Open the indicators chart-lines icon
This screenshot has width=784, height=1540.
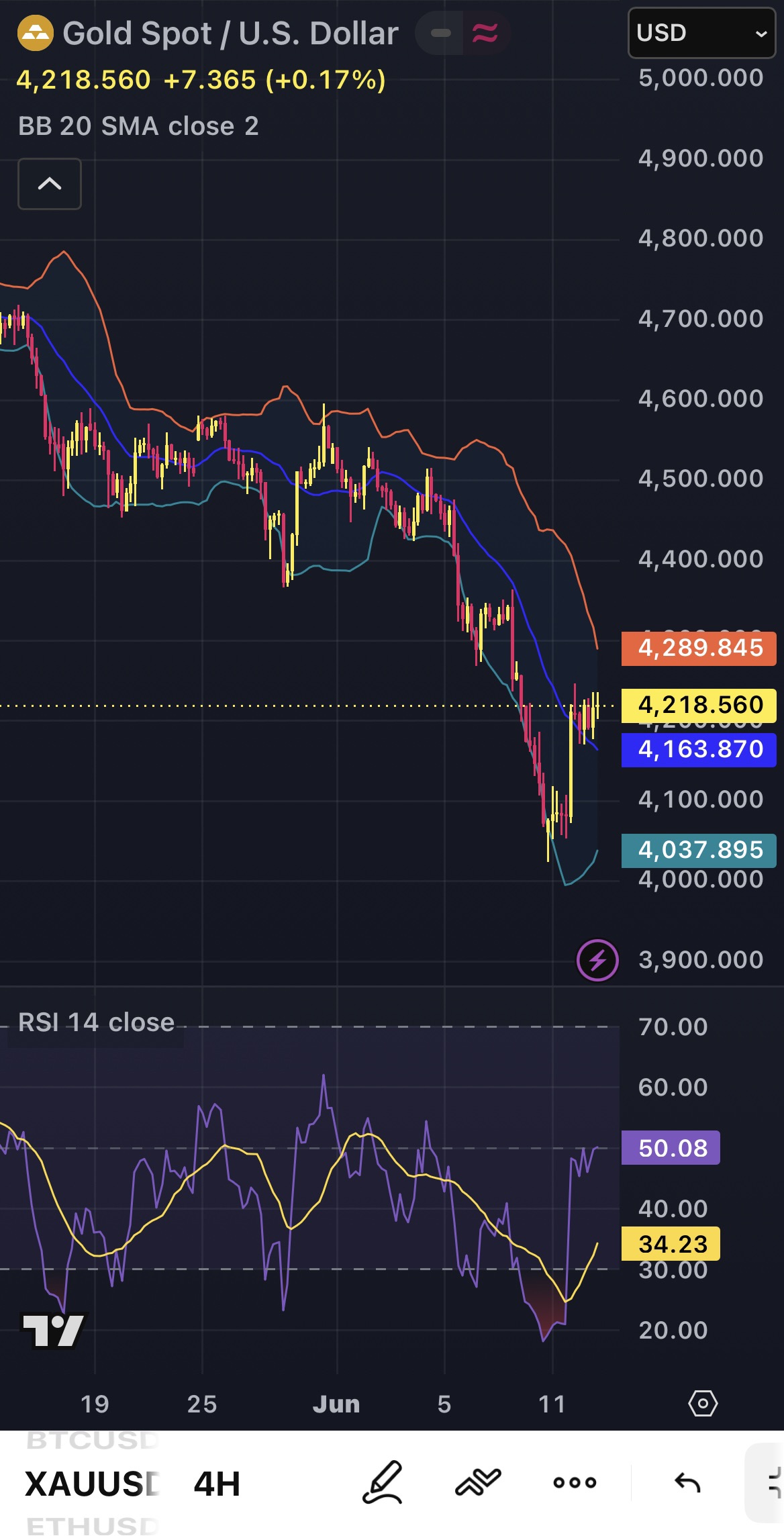pyautogui.click(x=478, y=1482)
